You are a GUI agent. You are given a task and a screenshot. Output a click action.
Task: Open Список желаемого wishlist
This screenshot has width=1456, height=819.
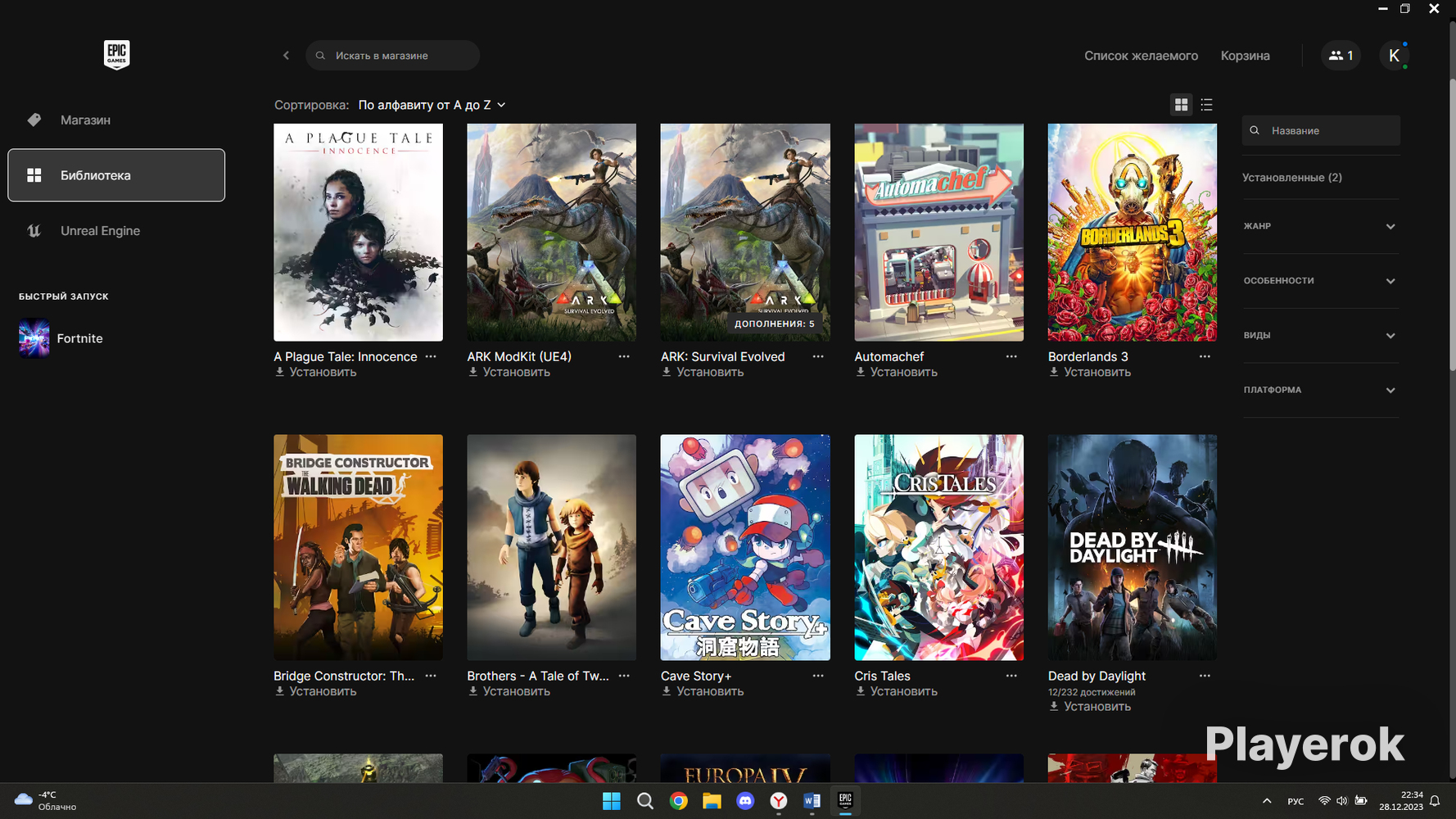click(x=1141, y=56)
